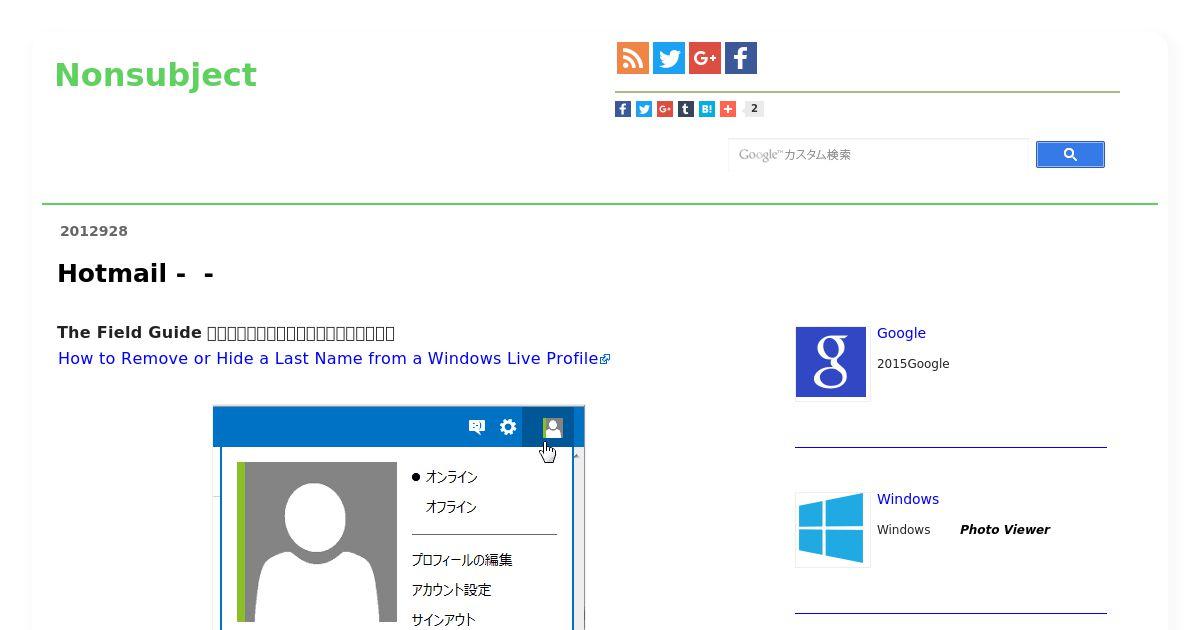Click the 2015Google description text

(x=913, y=364)
